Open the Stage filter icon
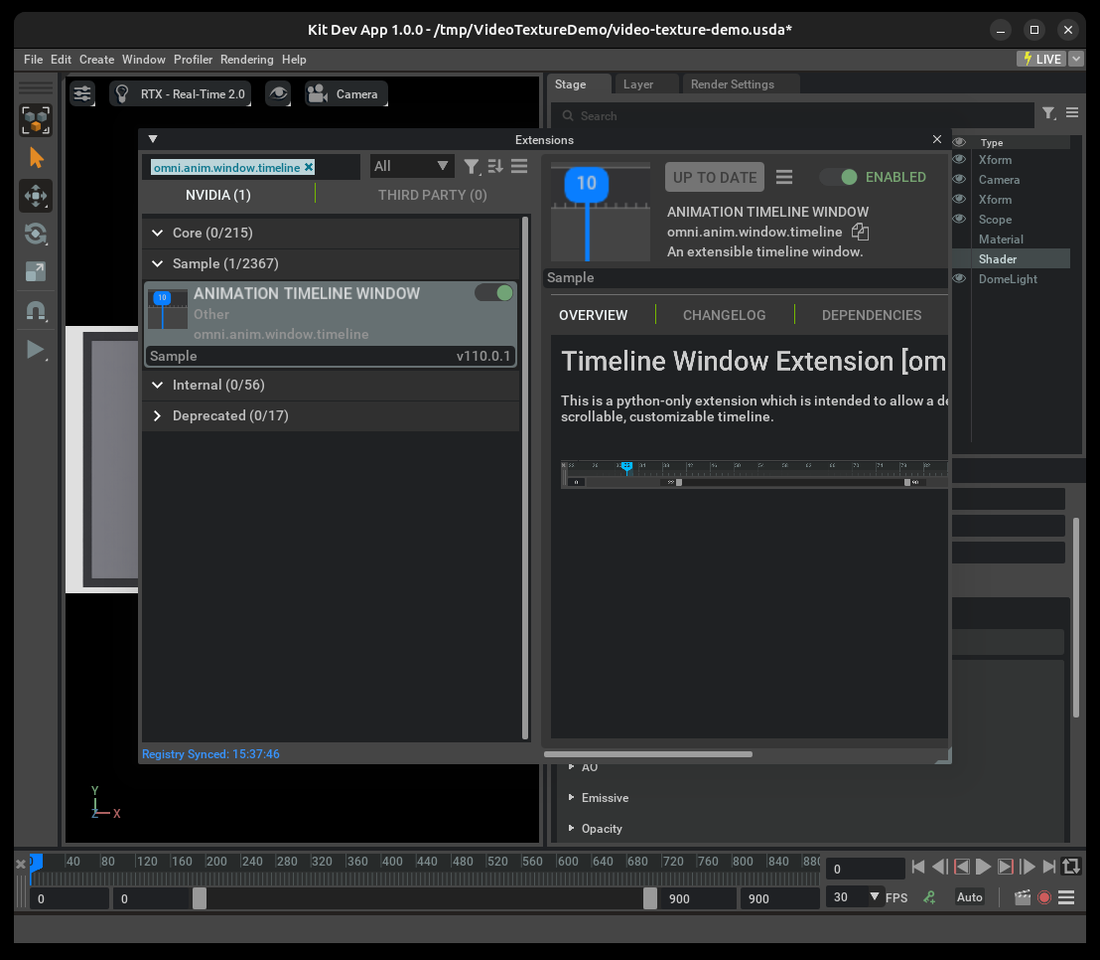 click(1049, 113)
